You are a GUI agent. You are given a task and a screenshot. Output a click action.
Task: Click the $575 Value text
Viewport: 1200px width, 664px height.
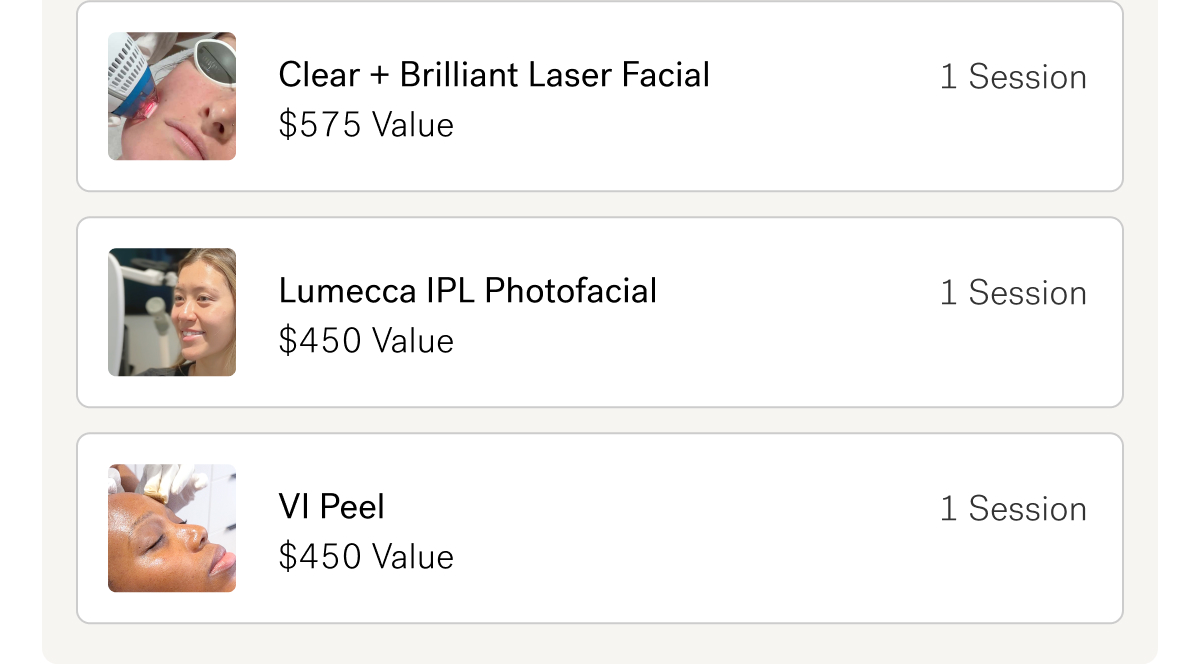coord(366,125)
